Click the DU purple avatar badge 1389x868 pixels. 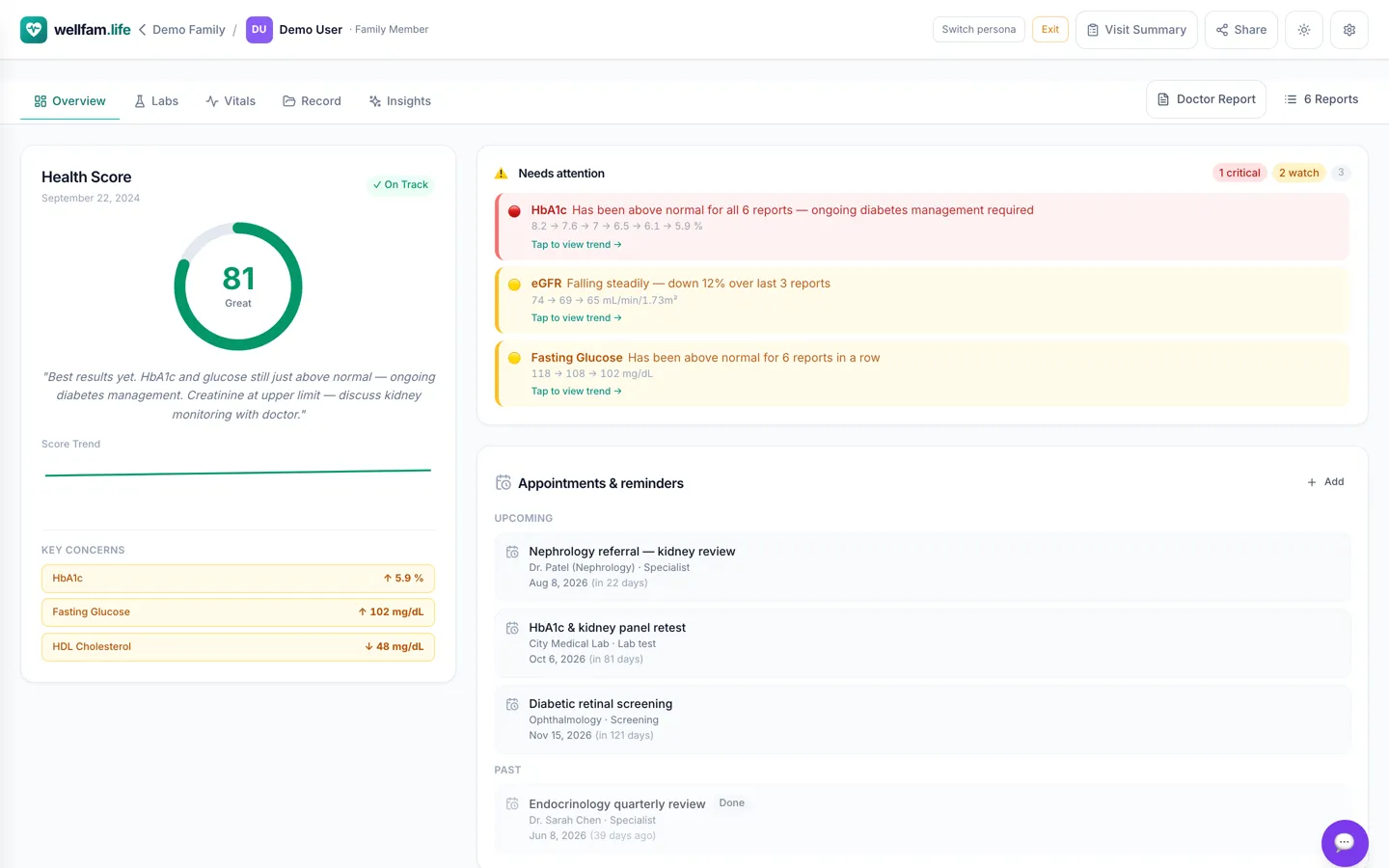tap(259, 30)
